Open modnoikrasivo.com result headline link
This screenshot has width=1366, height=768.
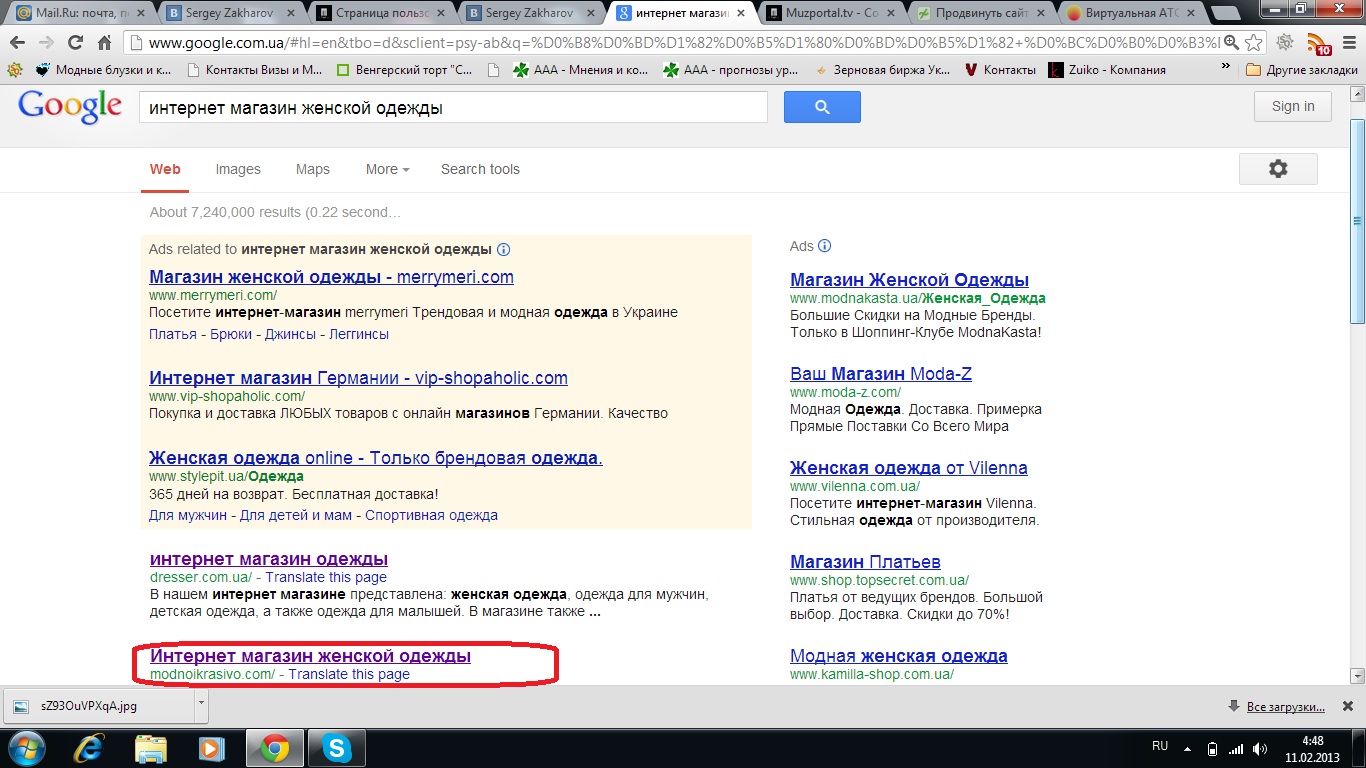click(310, 656)
